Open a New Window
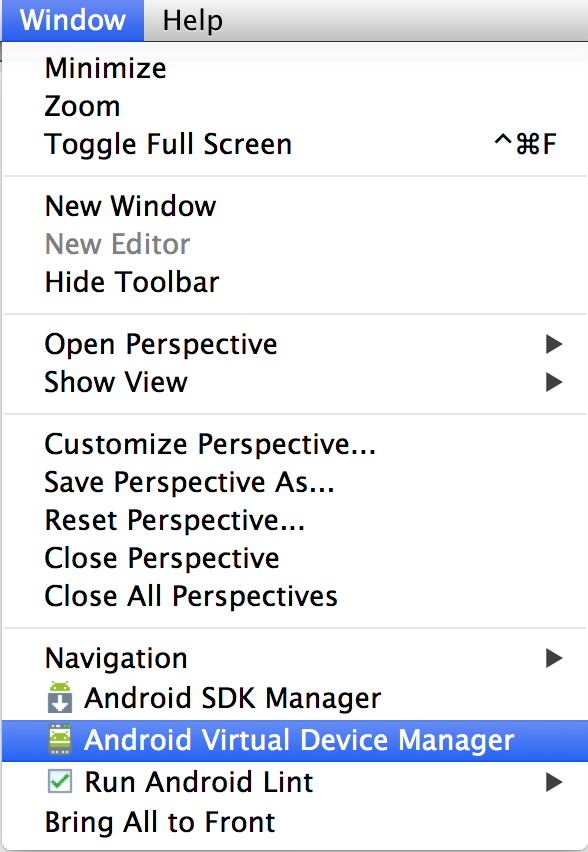Image resolution: width=588 pixels, height=852 pixels. pos(294,206)
